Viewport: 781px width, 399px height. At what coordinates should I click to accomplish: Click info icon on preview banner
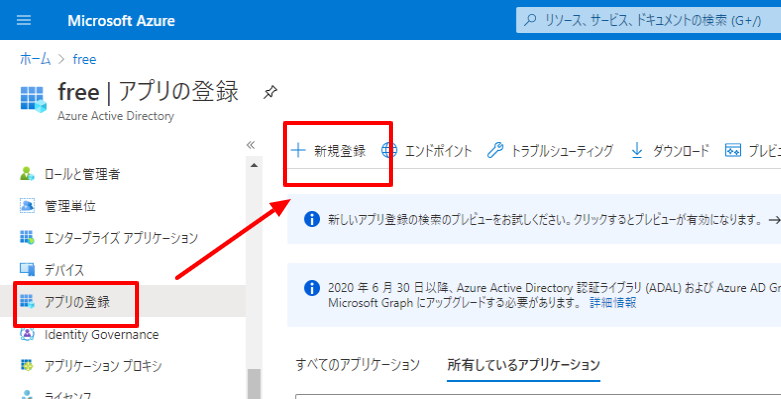(x=312, y=219)
